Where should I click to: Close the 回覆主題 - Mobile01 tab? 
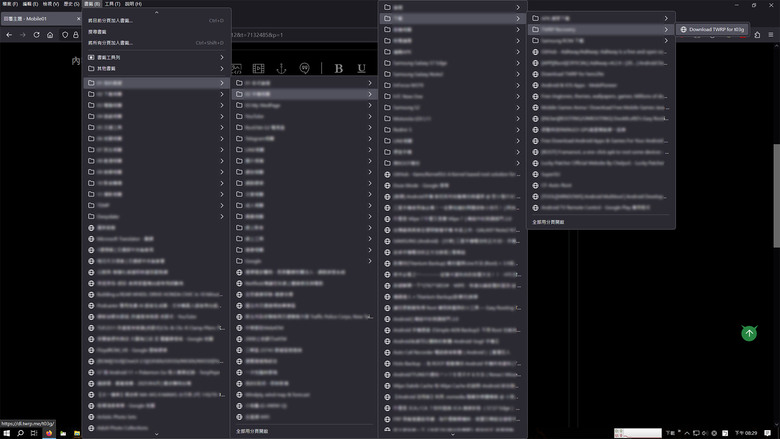(x=78, y=19)
